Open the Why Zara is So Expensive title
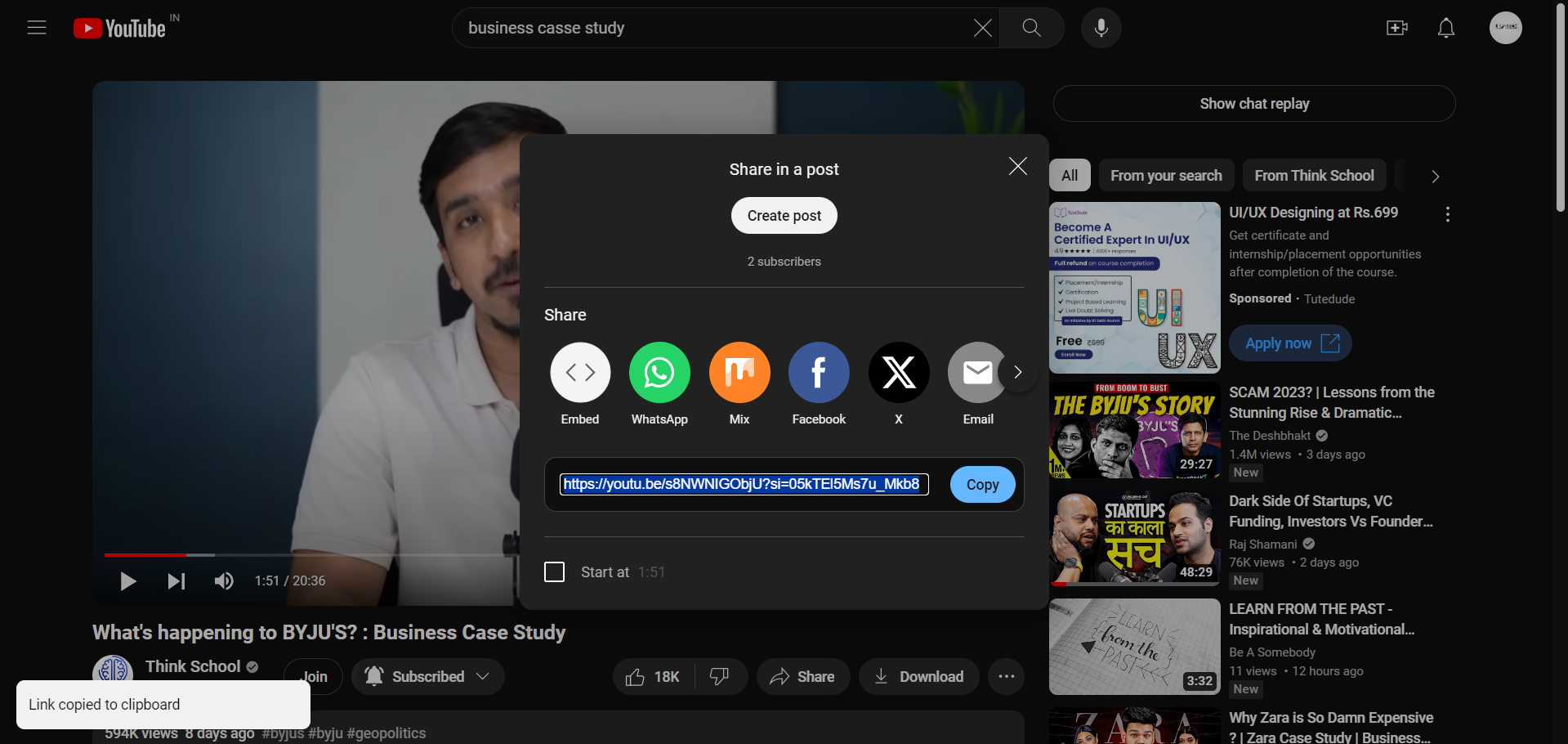The image size is (1568, 744). point(1331,728)
